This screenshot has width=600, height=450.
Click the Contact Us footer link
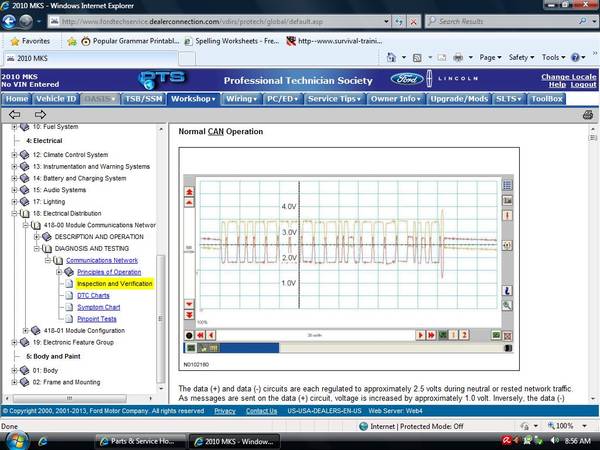pos(261,411)
